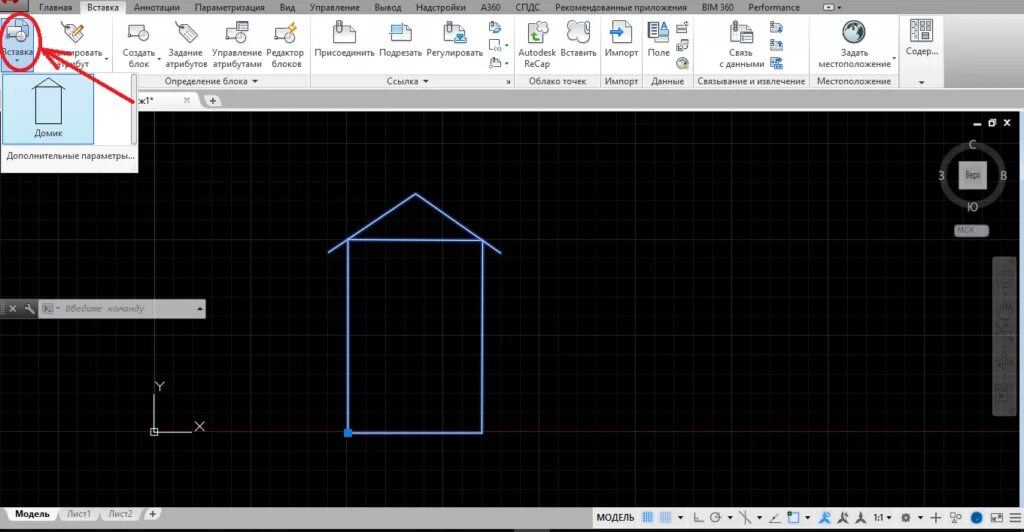The width and height of the screenshot is (1024, 532).
Task: Open the Параметризация ribbon tab
Action: pos(229,7)
